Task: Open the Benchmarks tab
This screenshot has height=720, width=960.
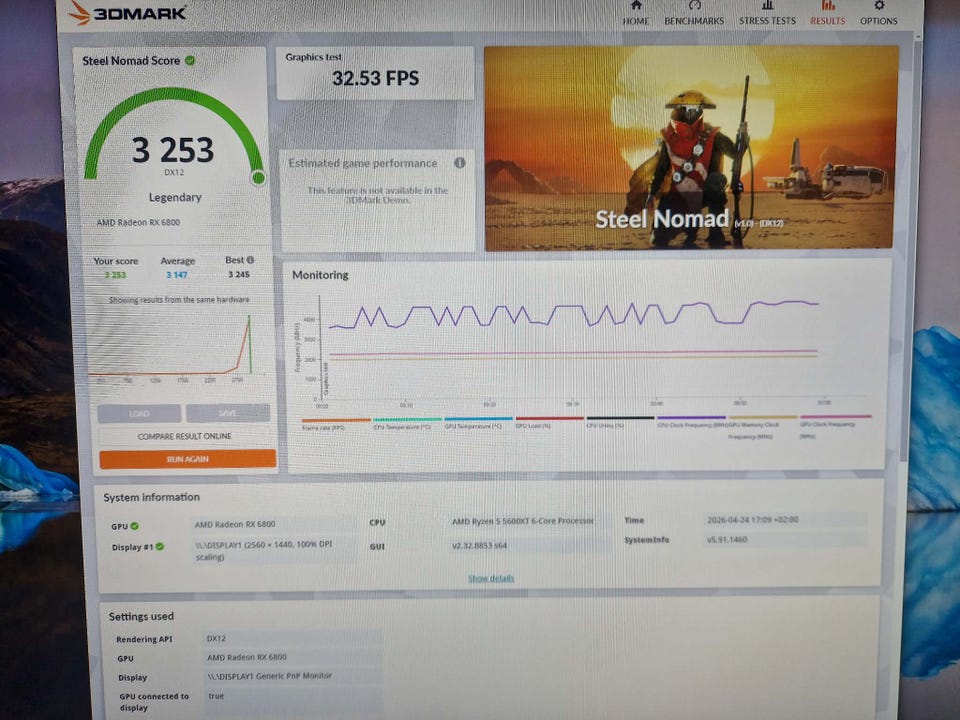Action: (694, 14)
